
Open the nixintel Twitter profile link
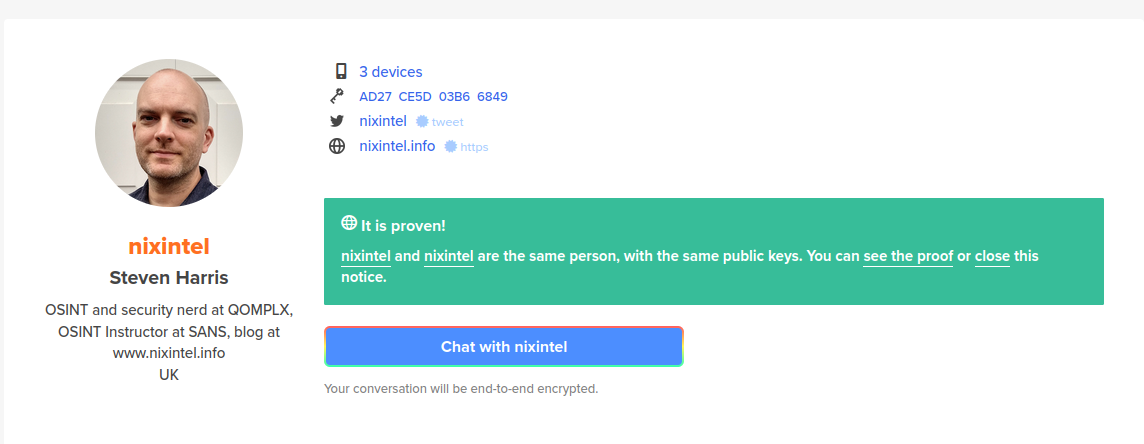(383, 121)
